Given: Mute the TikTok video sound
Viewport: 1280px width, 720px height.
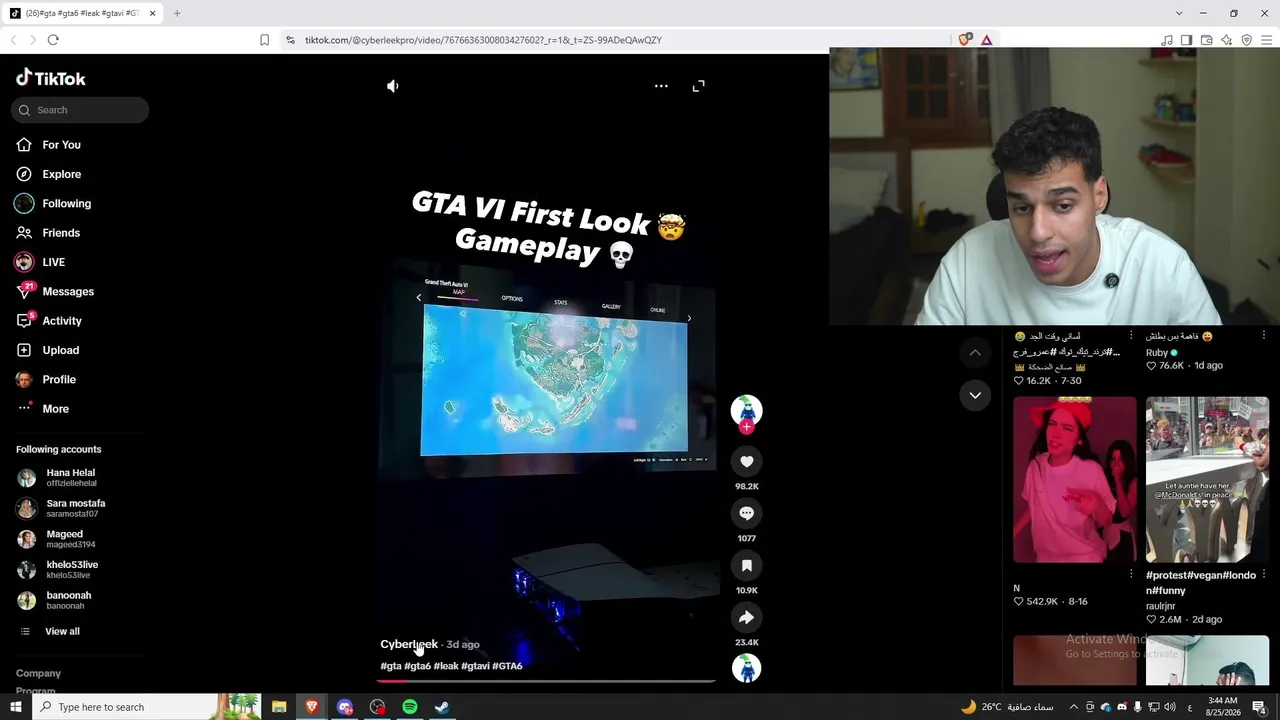Looking at the screenshot, I should coord(393,86).
